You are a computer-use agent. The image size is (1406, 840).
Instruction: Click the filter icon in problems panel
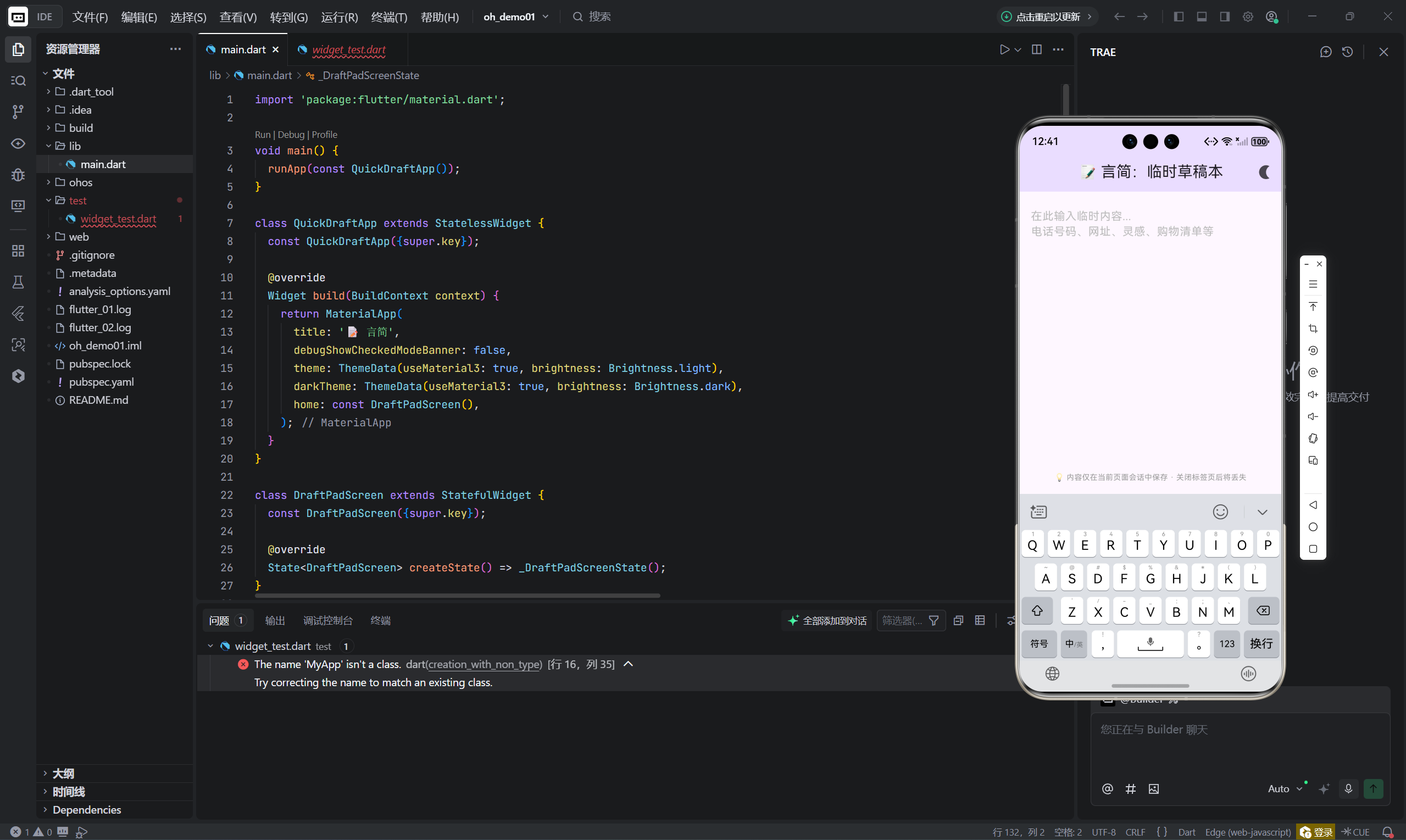click(934, 620)
